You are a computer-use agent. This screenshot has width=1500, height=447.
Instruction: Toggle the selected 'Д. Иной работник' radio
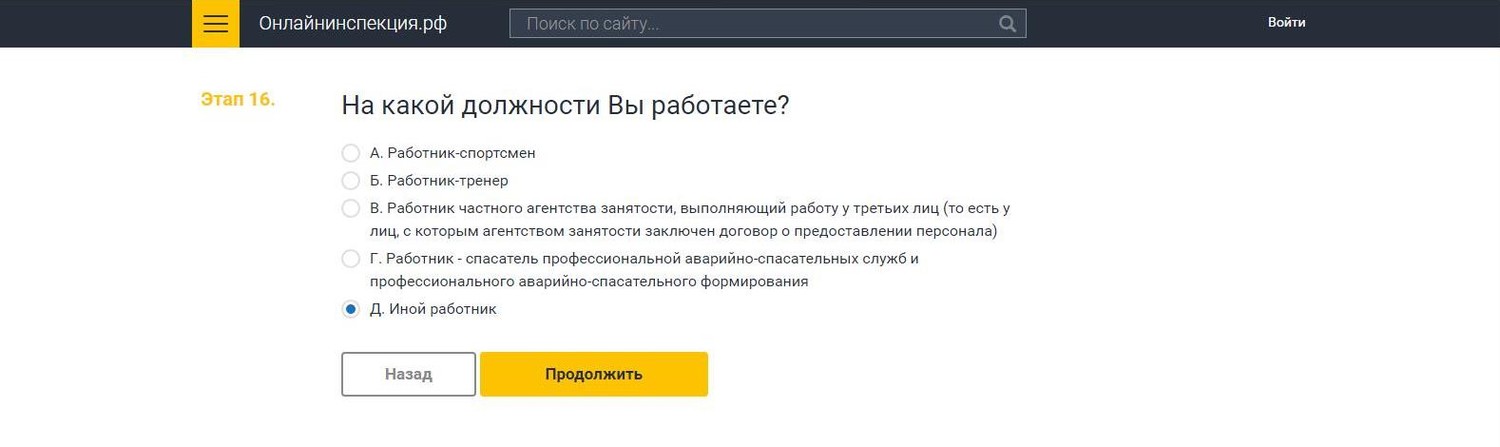click(x=350, y=309)
